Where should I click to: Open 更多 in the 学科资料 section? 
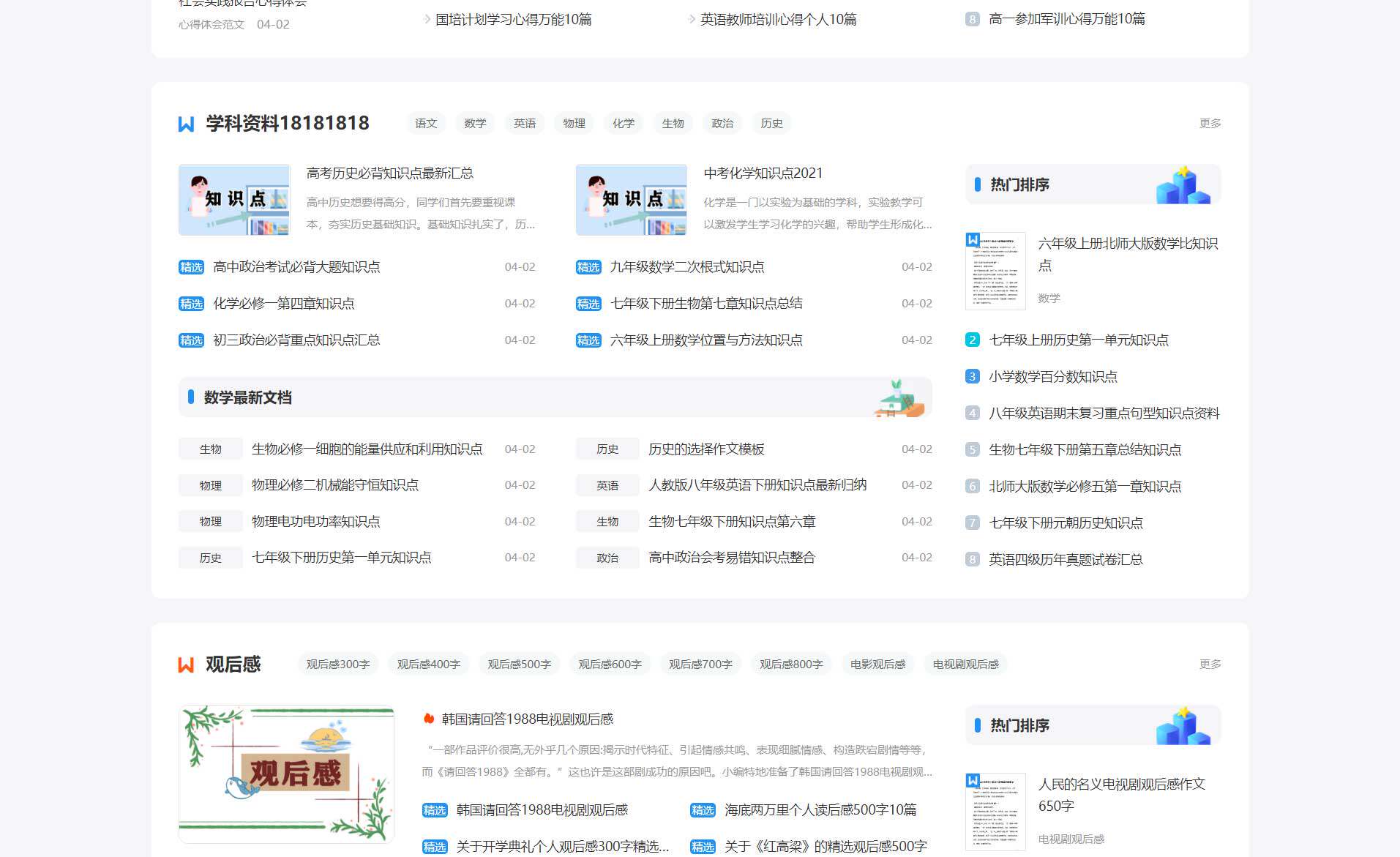[x=1210, y=124]
